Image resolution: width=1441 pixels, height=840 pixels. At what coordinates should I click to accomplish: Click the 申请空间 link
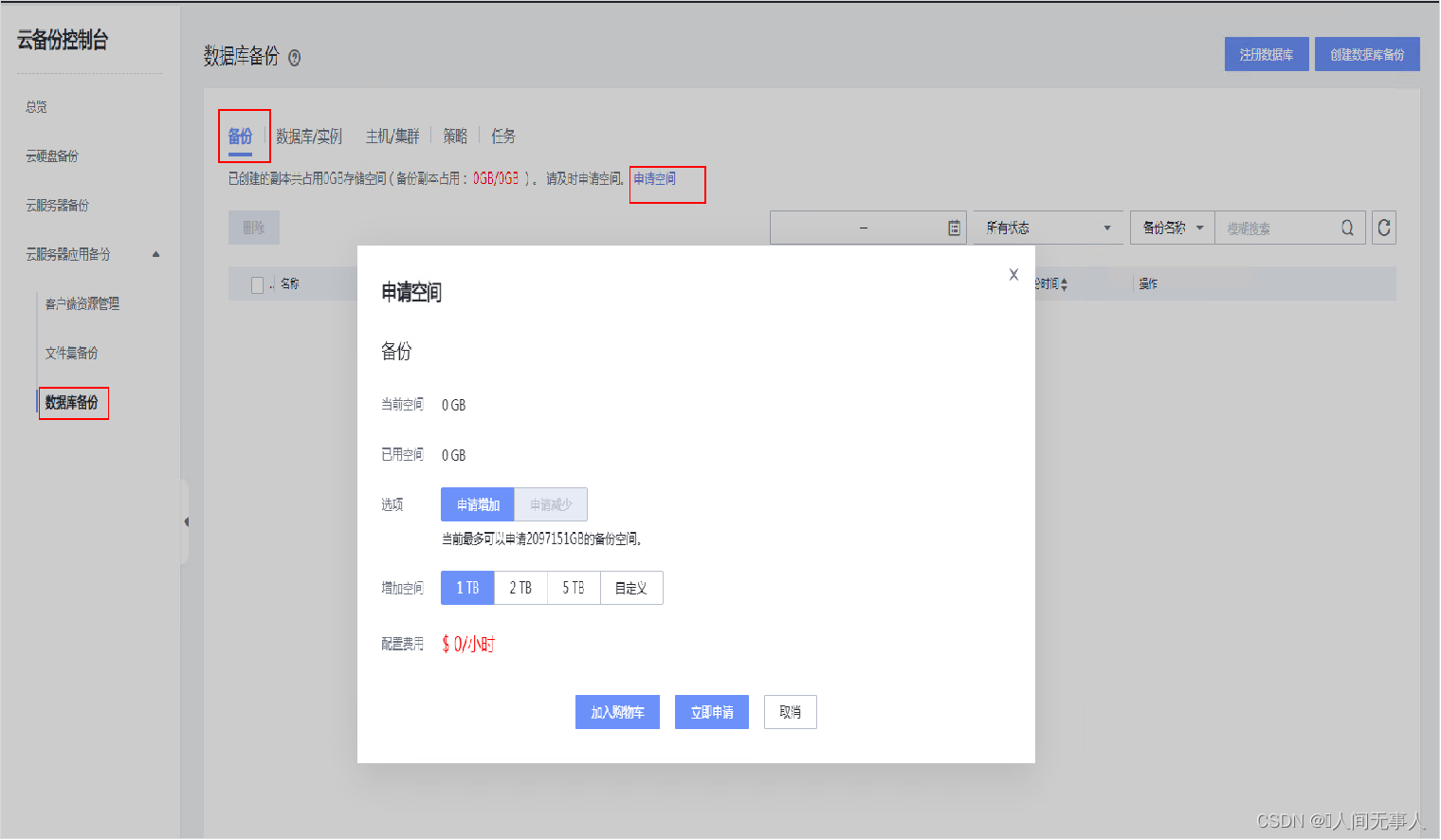(655, 178)
